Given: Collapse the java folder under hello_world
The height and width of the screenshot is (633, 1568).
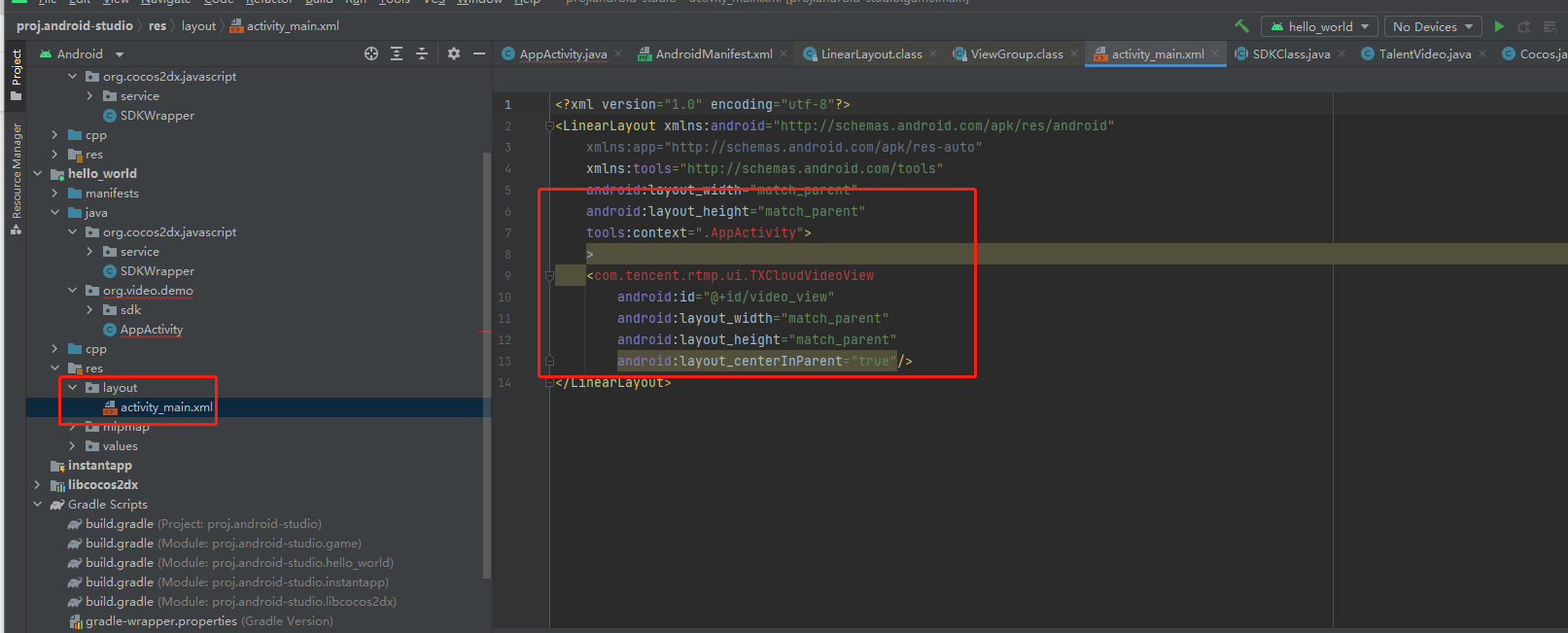Looking at the screenshot, I should (x=54, y=213).
